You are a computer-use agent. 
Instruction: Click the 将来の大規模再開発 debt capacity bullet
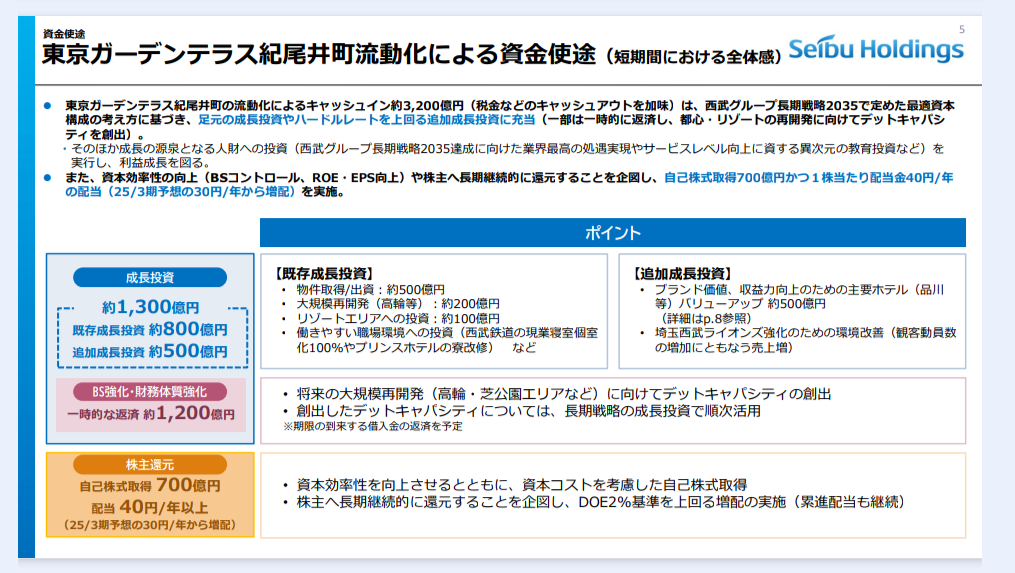[x=563, y=394]
